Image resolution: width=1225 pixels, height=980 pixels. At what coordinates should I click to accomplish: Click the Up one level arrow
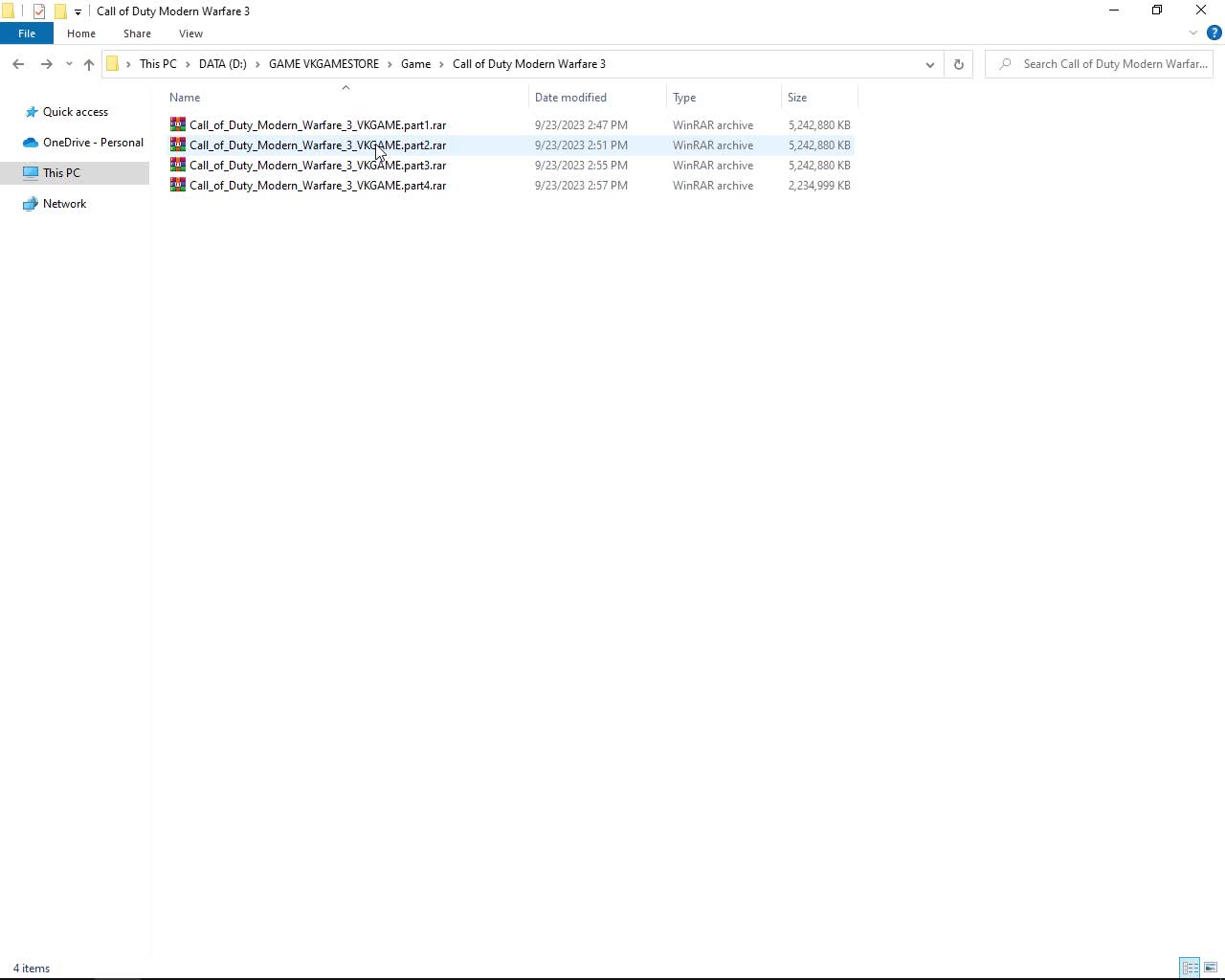coord(88,64)
